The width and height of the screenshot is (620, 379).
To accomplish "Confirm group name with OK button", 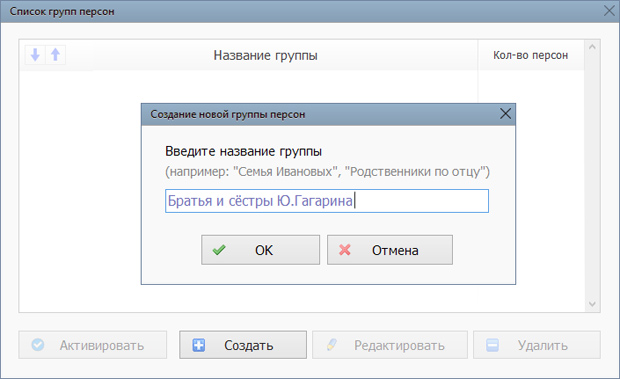I will pos(260,250).
